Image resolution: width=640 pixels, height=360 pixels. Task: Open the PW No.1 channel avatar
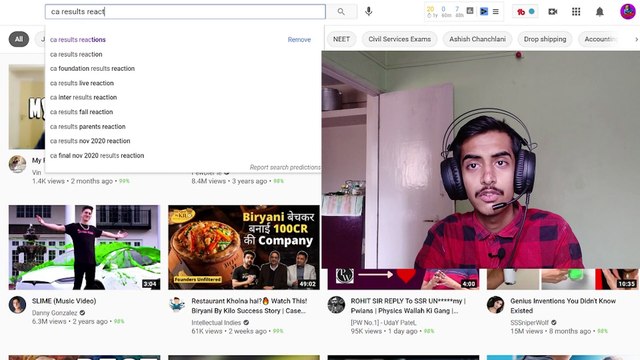[x=336, y=305]
